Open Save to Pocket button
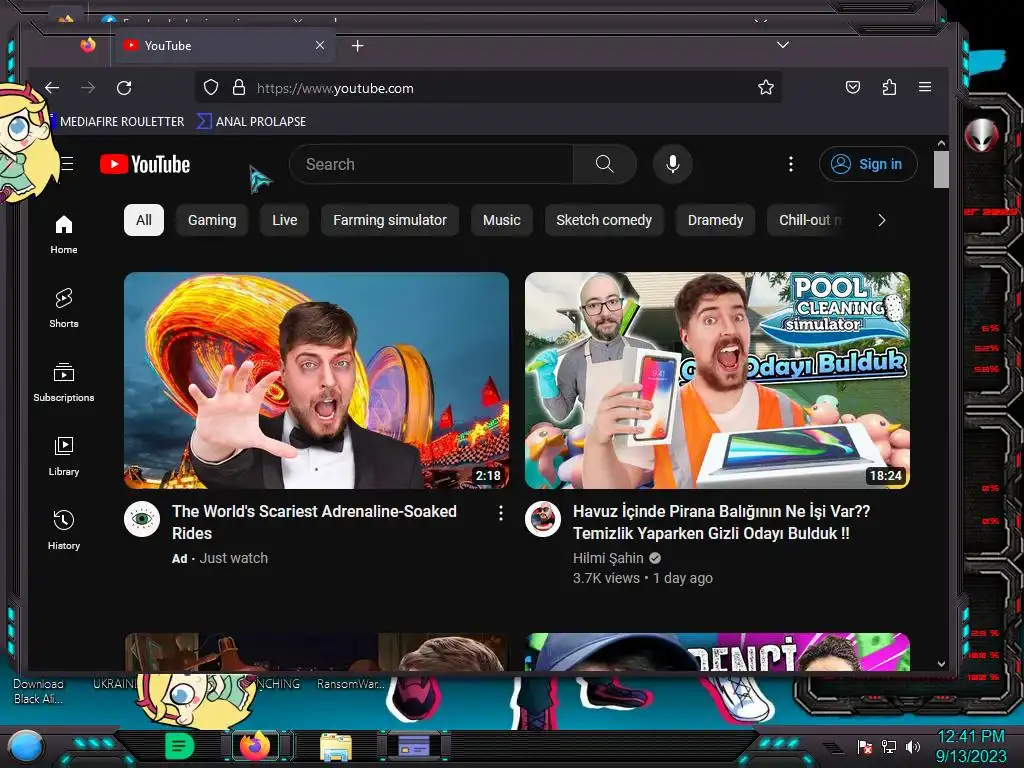Image resolution: width=1024 pixels, height=768 pixels. tap(853, 88)
